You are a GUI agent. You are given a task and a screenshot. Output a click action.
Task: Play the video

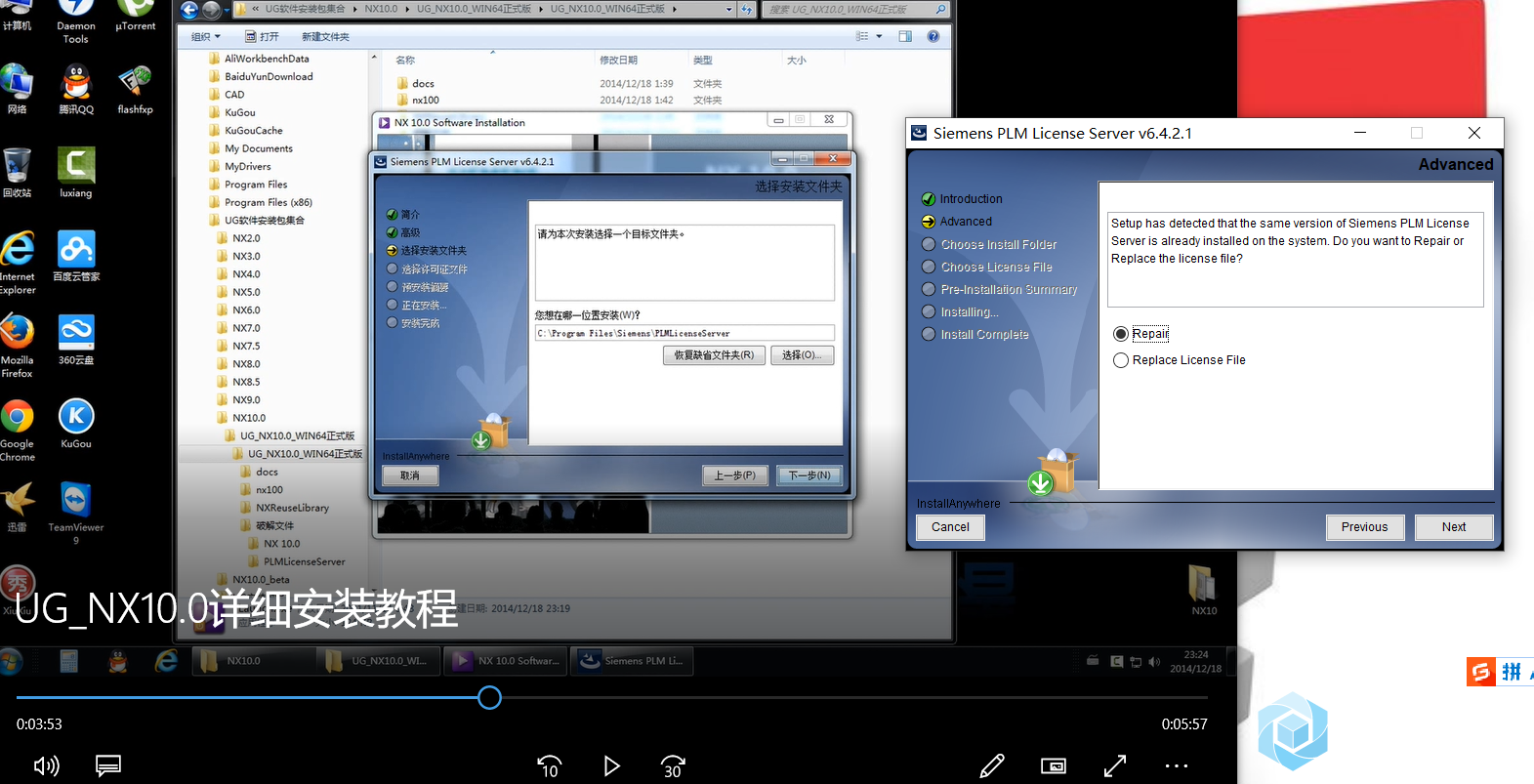tap(611, 766)
